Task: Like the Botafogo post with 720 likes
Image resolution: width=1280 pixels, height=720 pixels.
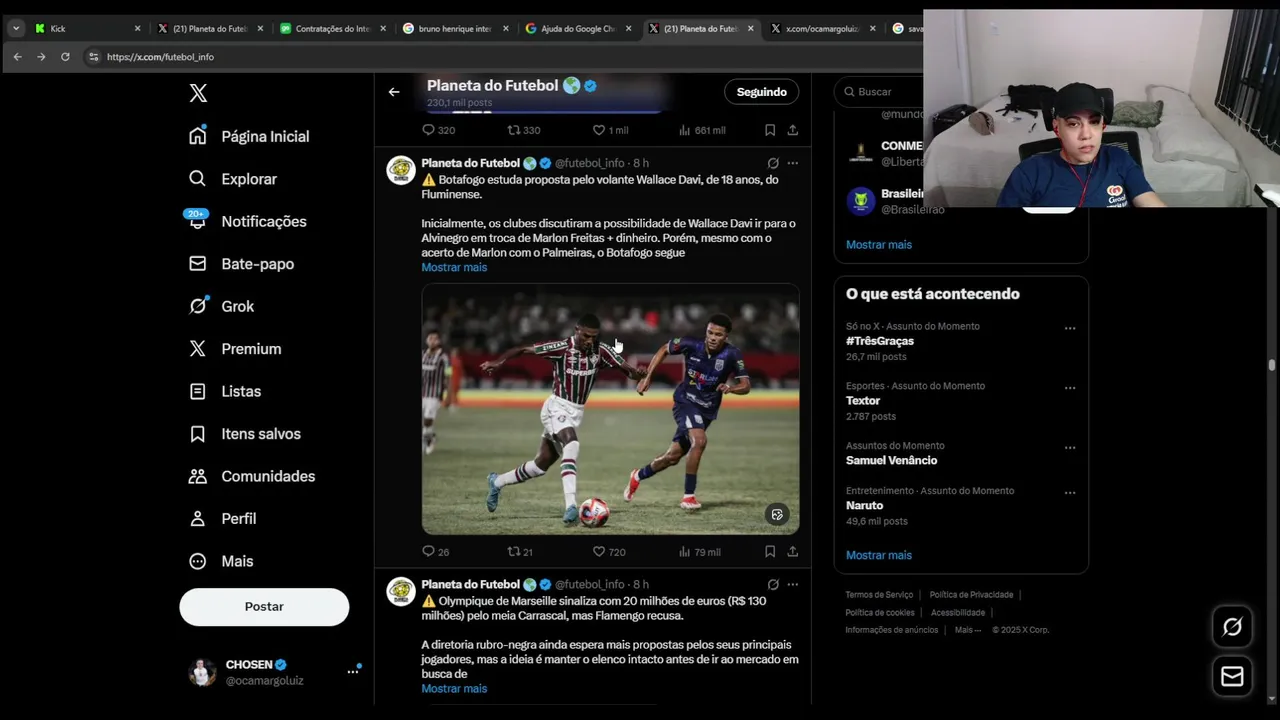Action: 599,551
